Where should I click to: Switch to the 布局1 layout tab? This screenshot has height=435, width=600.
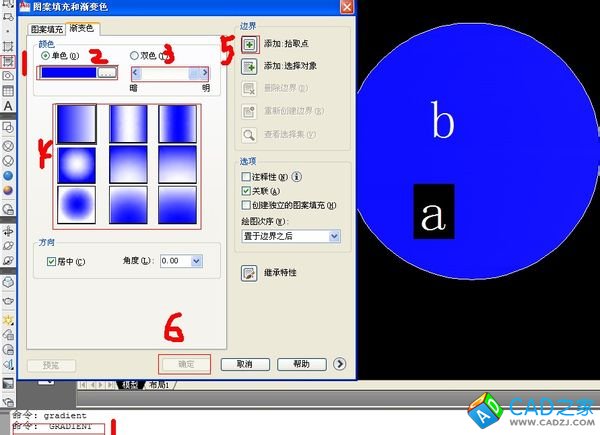pyautogui.click(x=157, y=385)
